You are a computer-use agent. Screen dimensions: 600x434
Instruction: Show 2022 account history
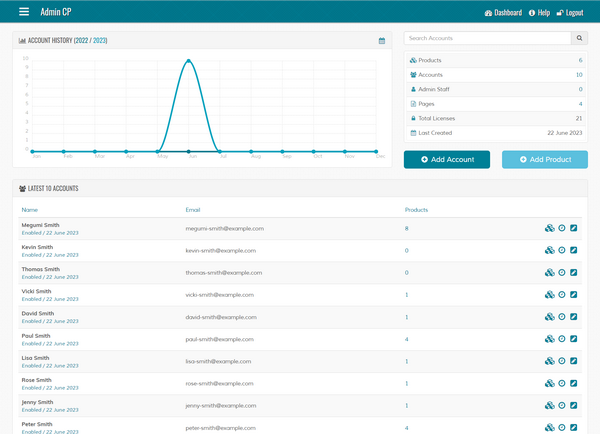82,40
